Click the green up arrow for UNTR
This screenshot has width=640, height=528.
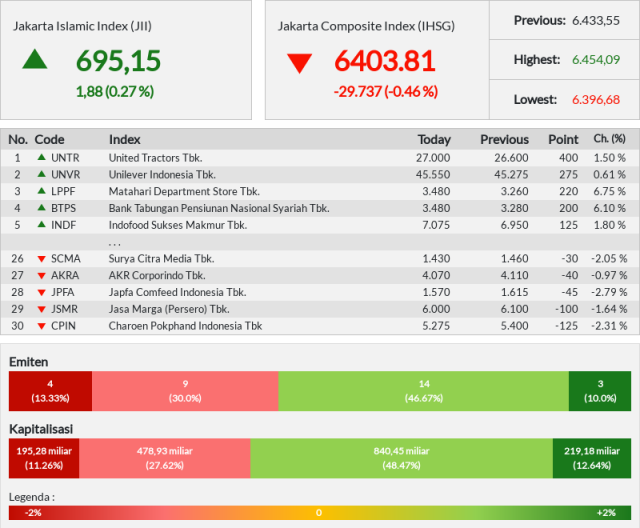click(x=41, y=157)
